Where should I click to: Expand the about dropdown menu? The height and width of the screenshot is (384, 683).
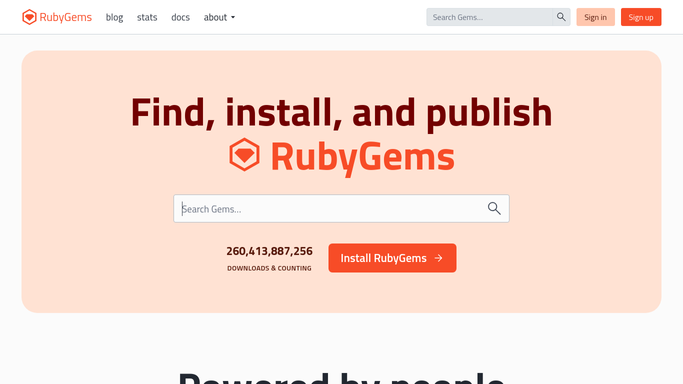219,17
